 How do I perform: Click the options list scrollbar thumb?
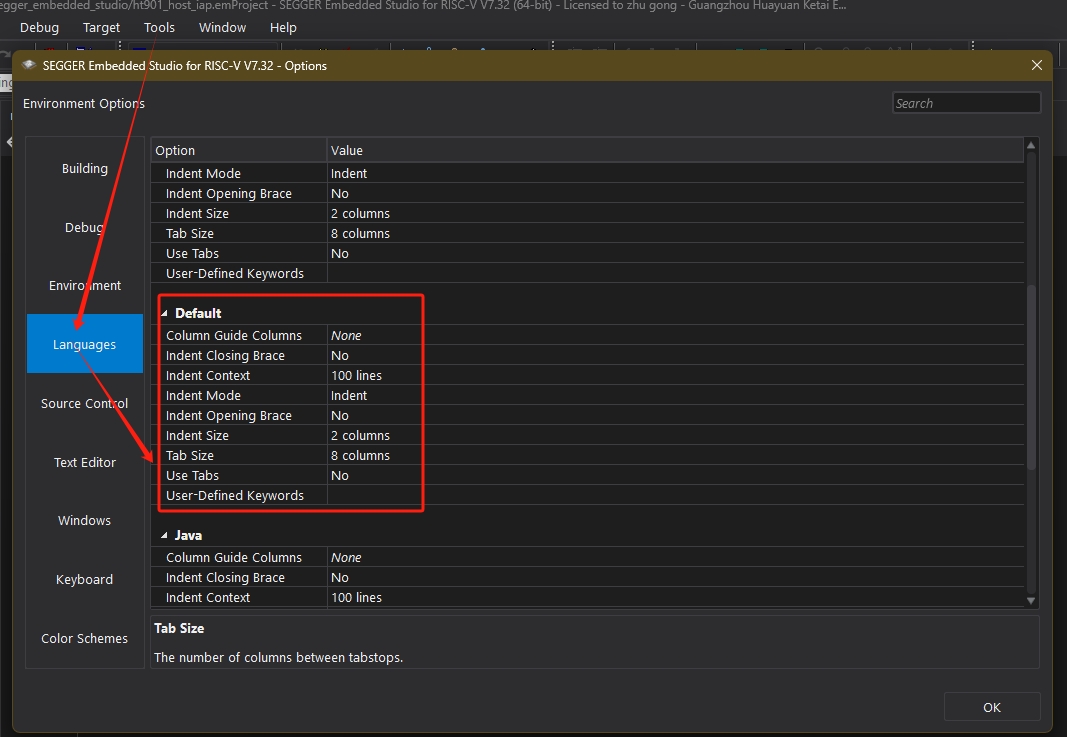[1031, 377]
